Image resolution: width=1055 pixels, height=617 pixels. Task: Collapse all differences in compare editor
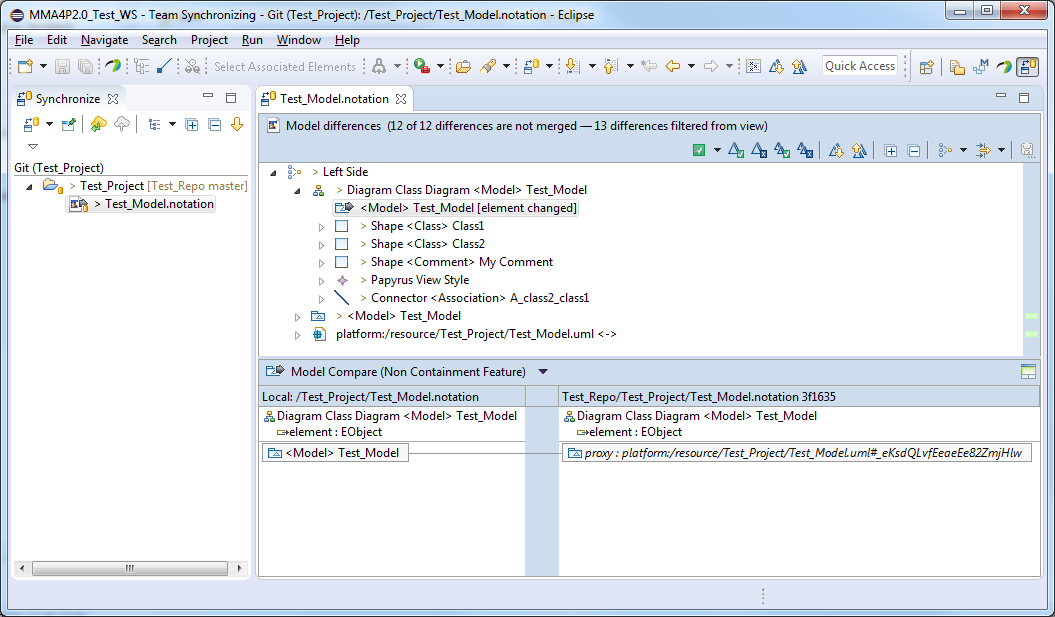pos(914,151)
